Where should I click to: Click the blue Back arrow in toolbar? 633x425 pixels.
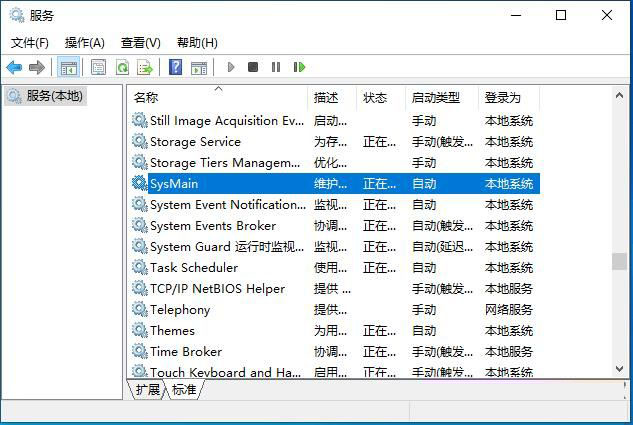[x=14, y=67]
